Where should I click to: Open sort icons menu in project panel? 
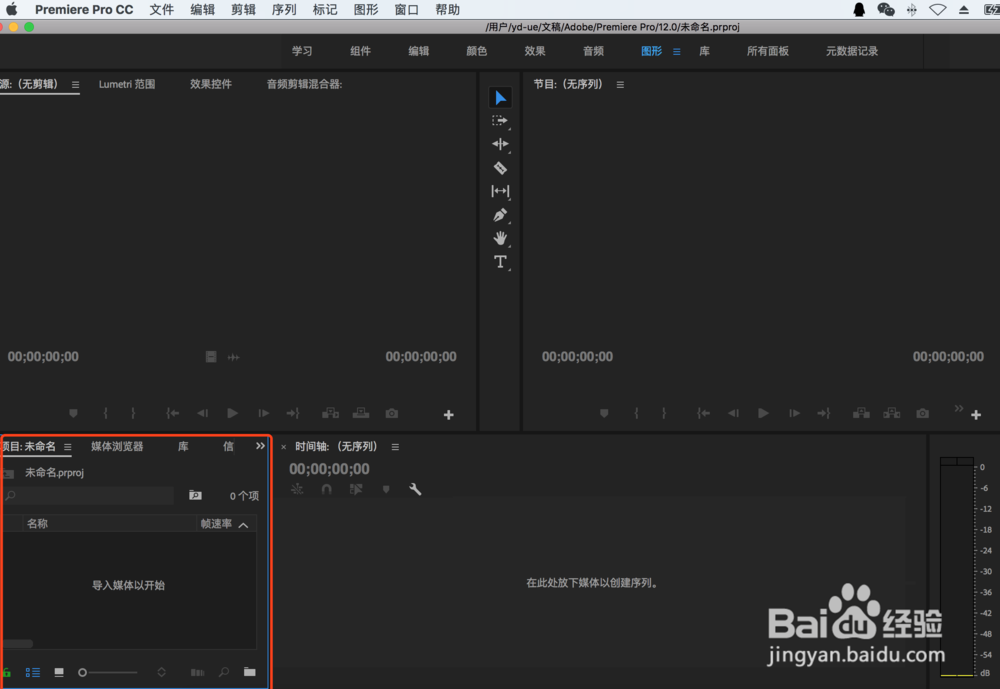pos(161,672)
